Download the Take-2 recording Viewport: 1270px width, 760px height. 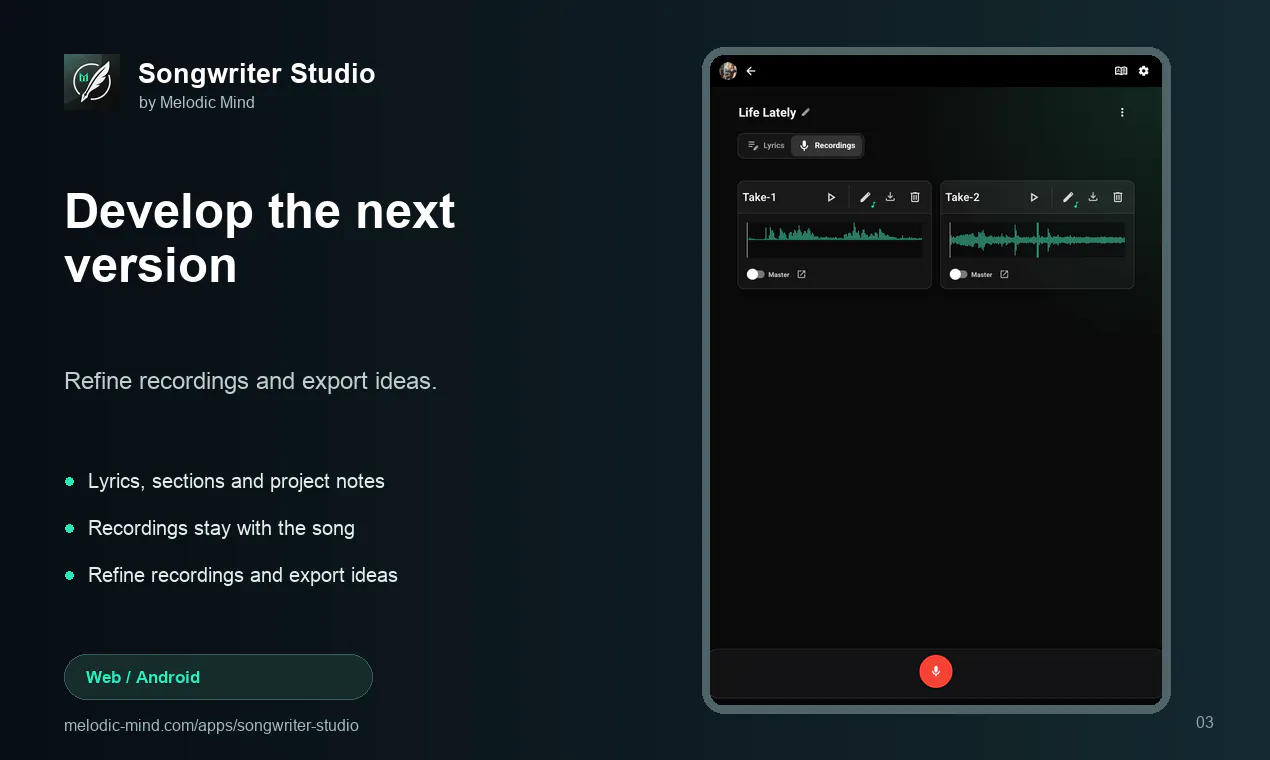(1093, 197)
